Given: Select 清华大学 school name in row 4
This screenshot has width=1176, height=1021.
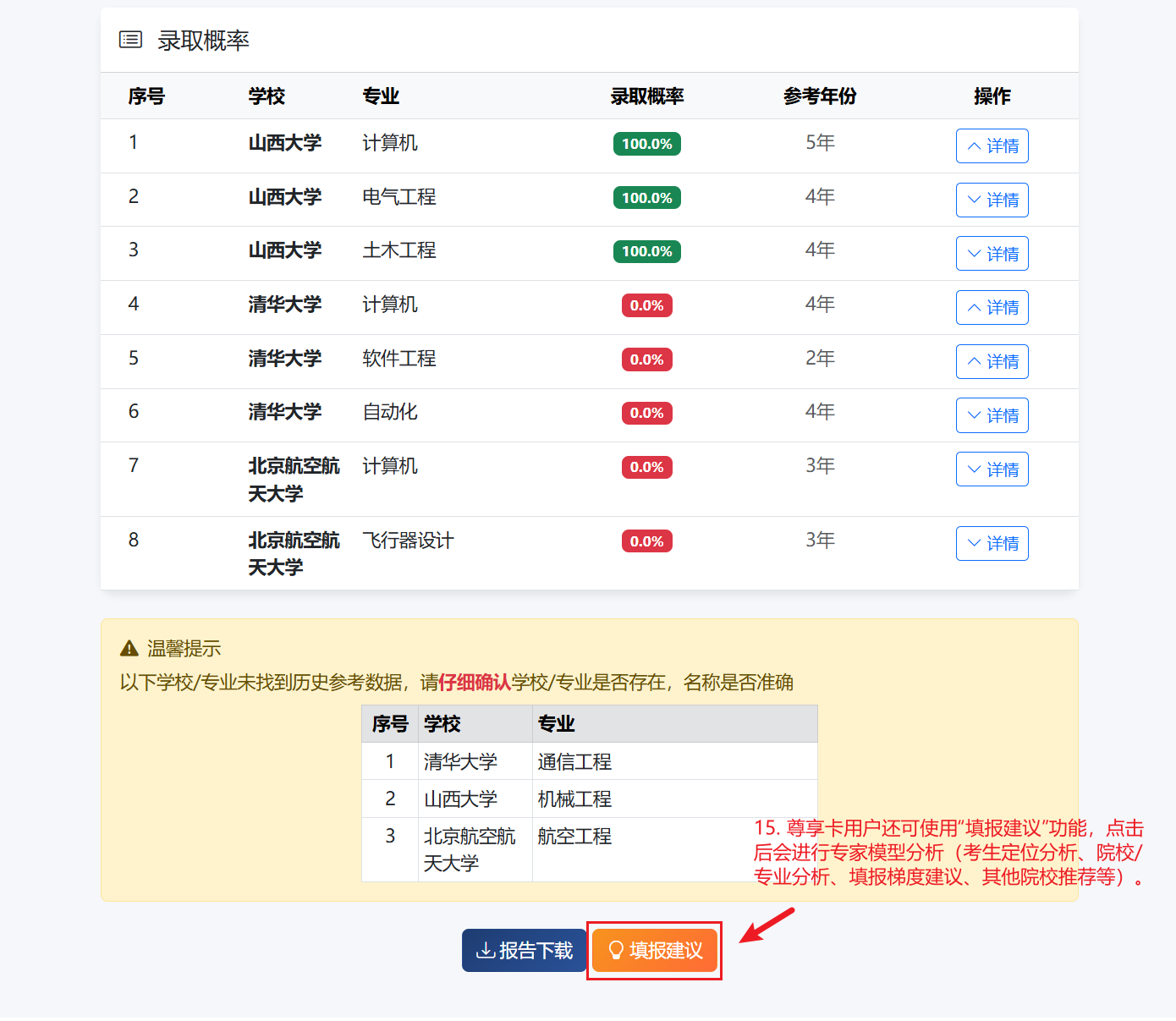Looking at the screenshot, I should pos(285,305).
